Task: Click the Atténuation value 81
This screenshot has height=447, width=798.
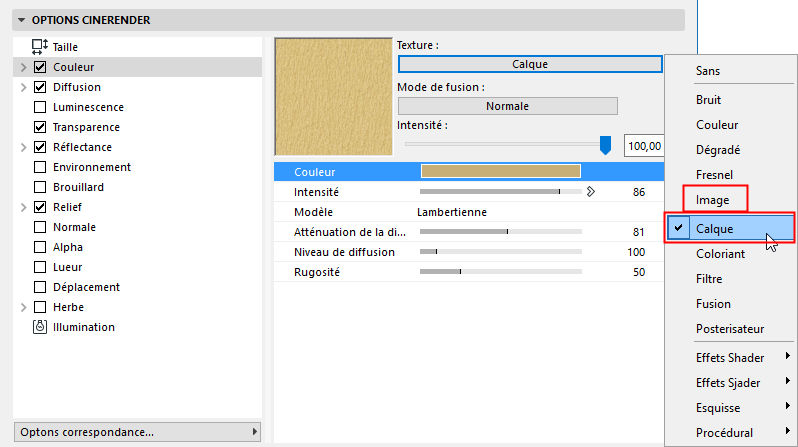Action: pyautogui.click(x=639, y=232)
